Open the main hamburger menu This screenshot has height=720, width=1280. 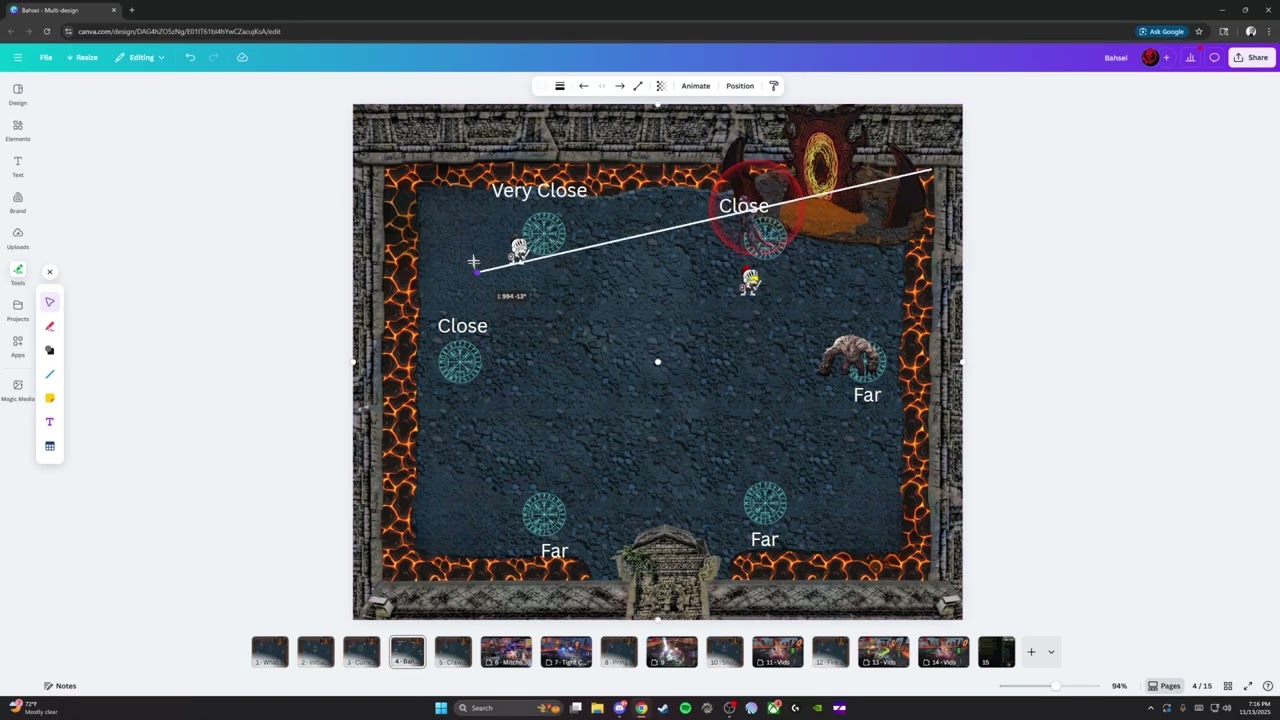pos(18,57)
